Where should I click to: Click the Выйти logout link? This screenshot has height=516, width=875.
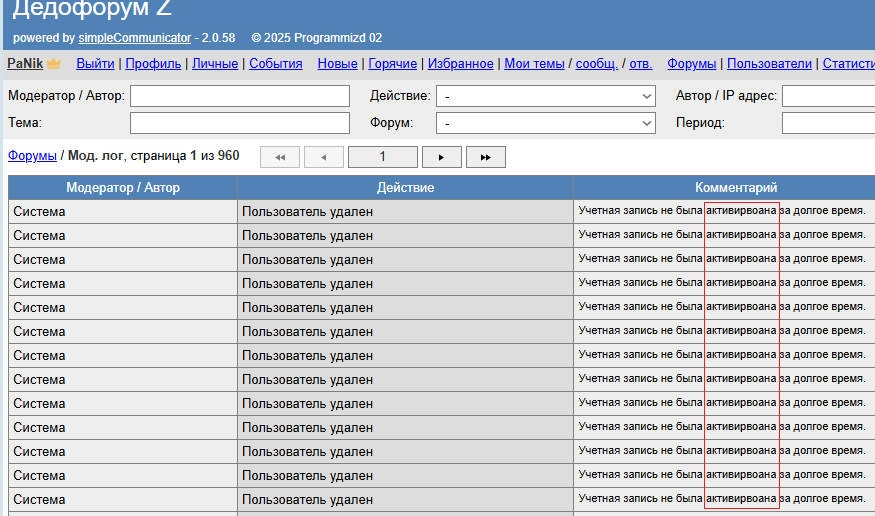coord(95,64)
